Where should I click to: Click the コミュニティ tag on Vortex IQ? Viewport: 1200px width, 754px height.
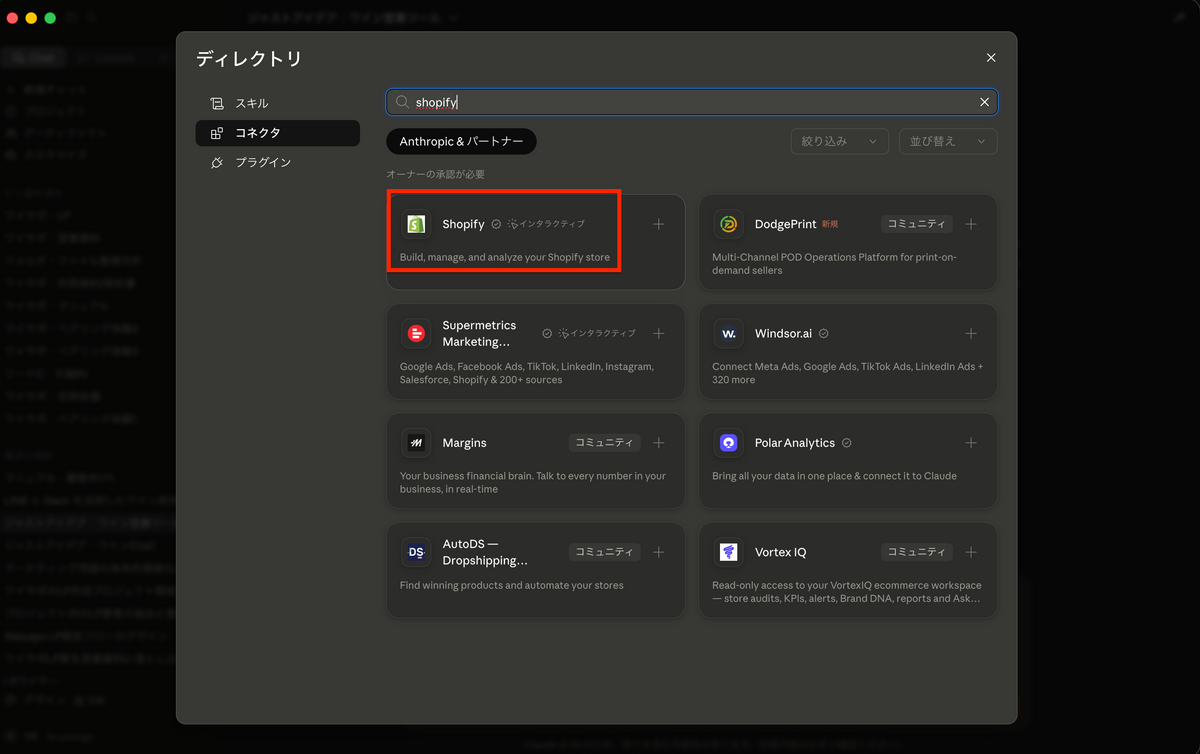click(x=917, y=552)
